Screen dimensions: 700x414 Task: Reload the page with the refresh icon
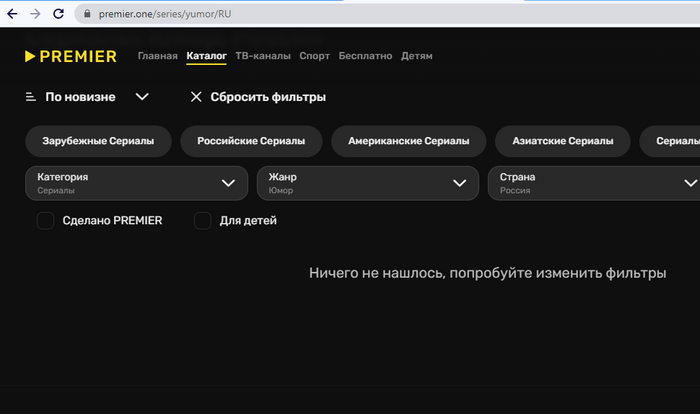pos(59,14)
